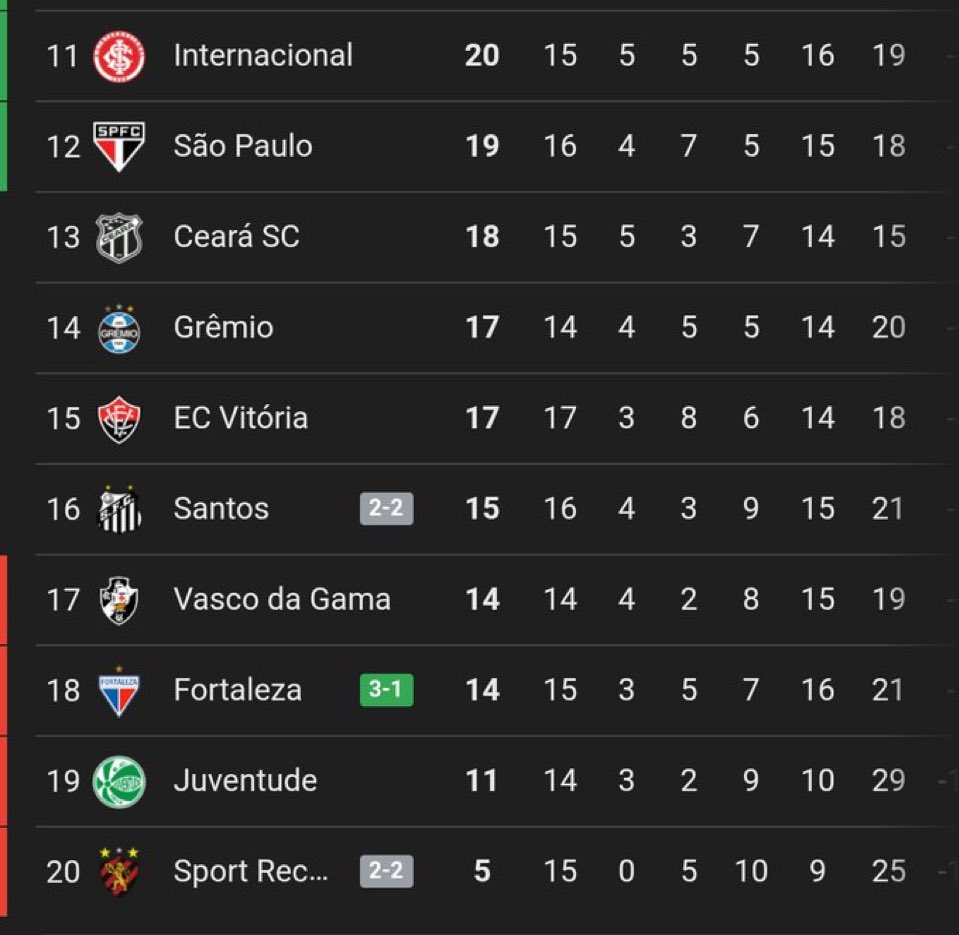The image size is (959, 935).
Task: Click the Sport Recife club crest
Action: coord(119,871)
